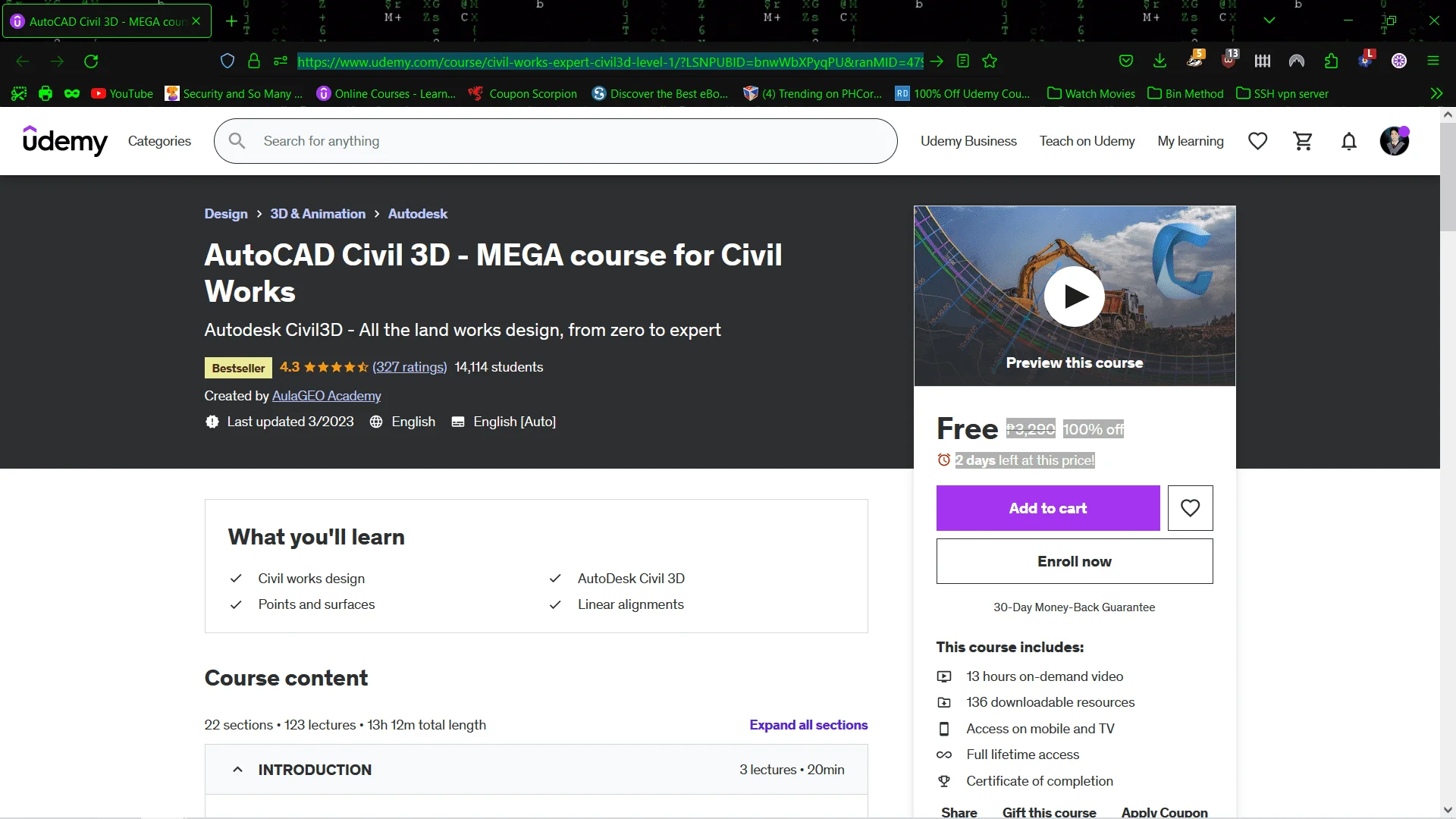
Task: Play the course preview video
Action: [x=1075, y=297]
